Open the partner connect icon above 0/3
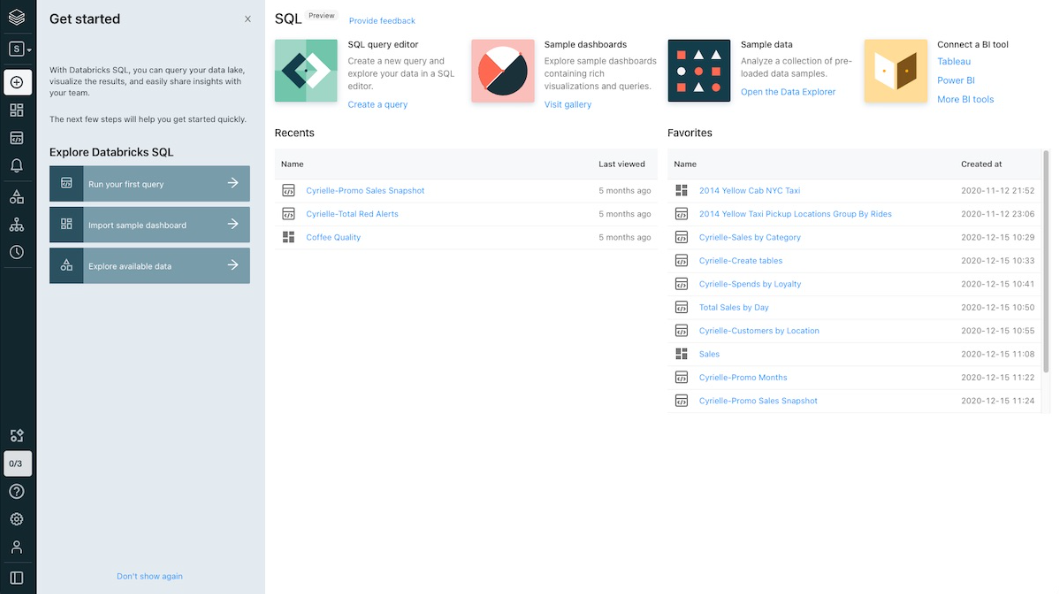1059x594 pixels. click(x=17, y=435)
